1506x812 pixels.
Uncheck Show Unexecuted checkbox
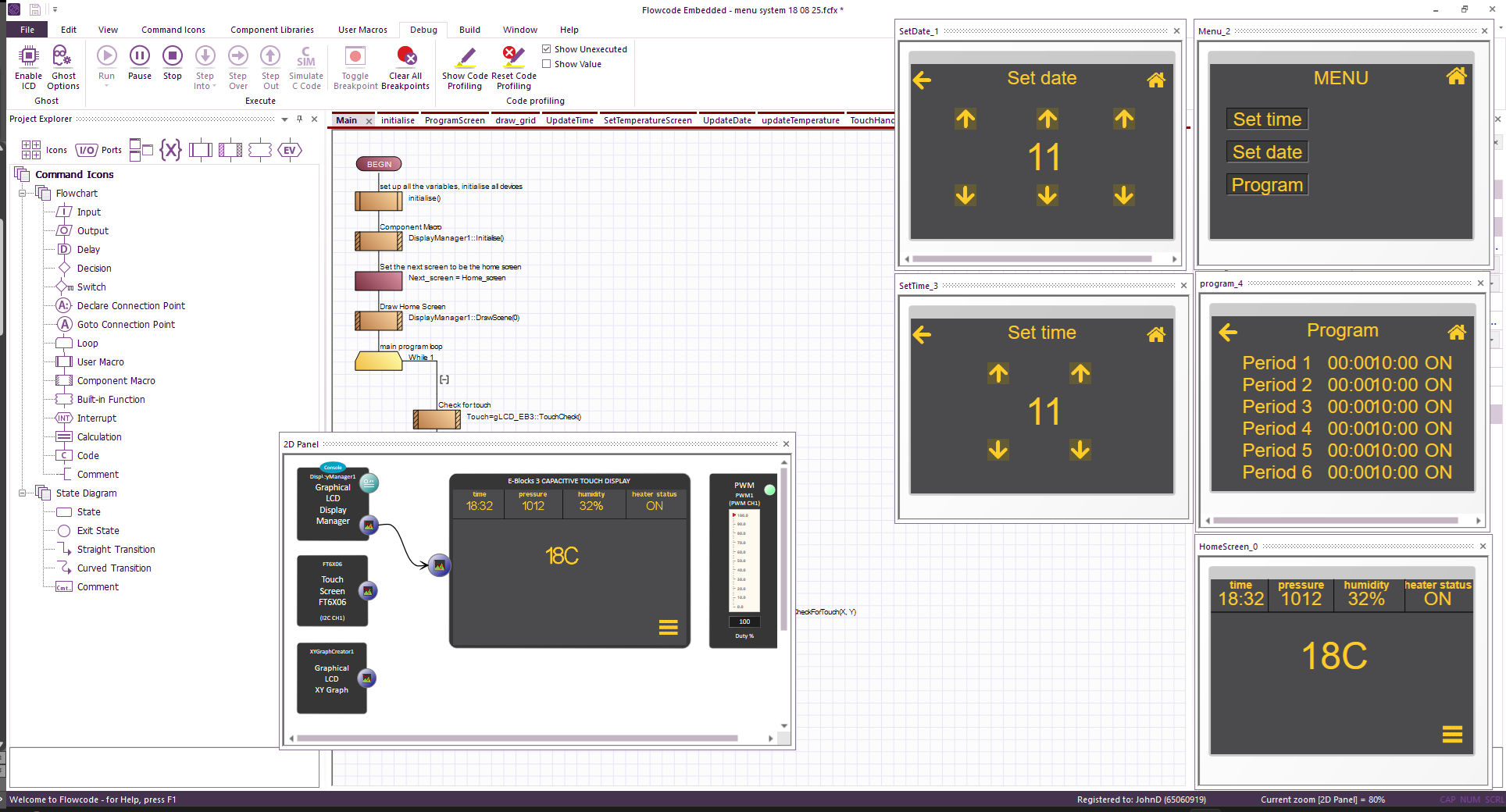pos(547,49)
